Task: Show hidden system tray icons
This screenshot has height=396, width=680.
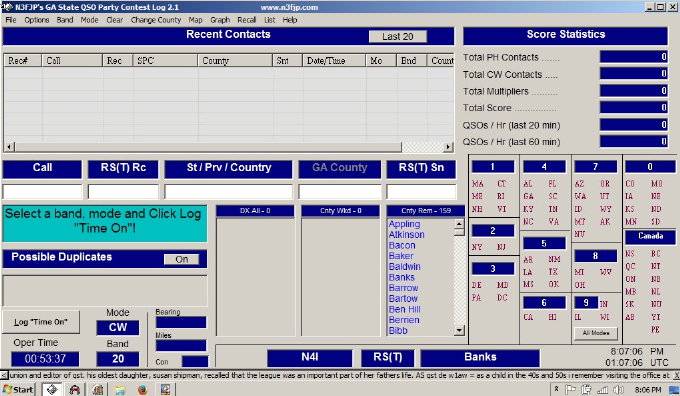Action: click(x=556, y=389)
